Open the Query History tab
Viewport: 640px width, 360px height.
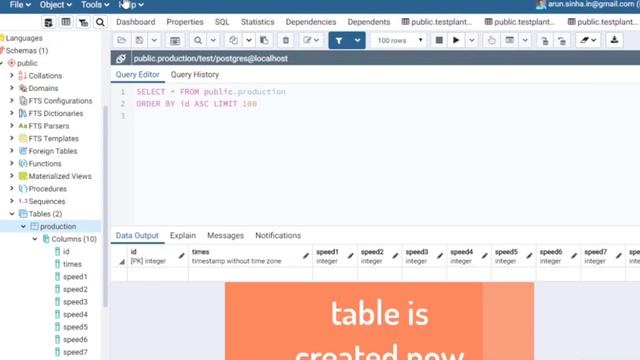coord(195,75)
